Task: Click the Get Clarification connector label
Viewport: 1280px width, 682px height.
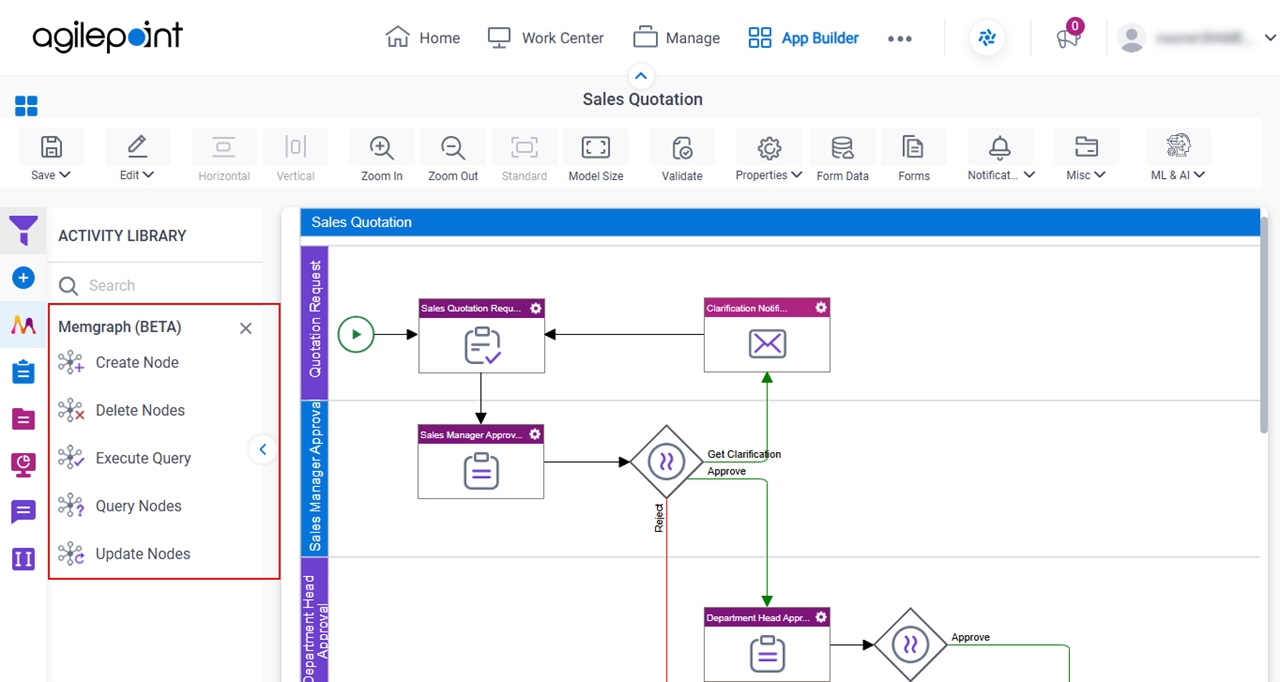Action: click(x=744, y=454)
